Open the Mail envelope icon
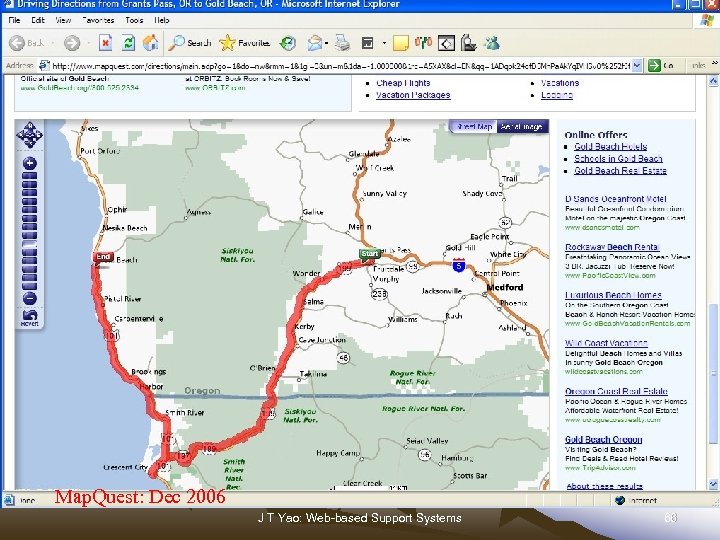 315,43
